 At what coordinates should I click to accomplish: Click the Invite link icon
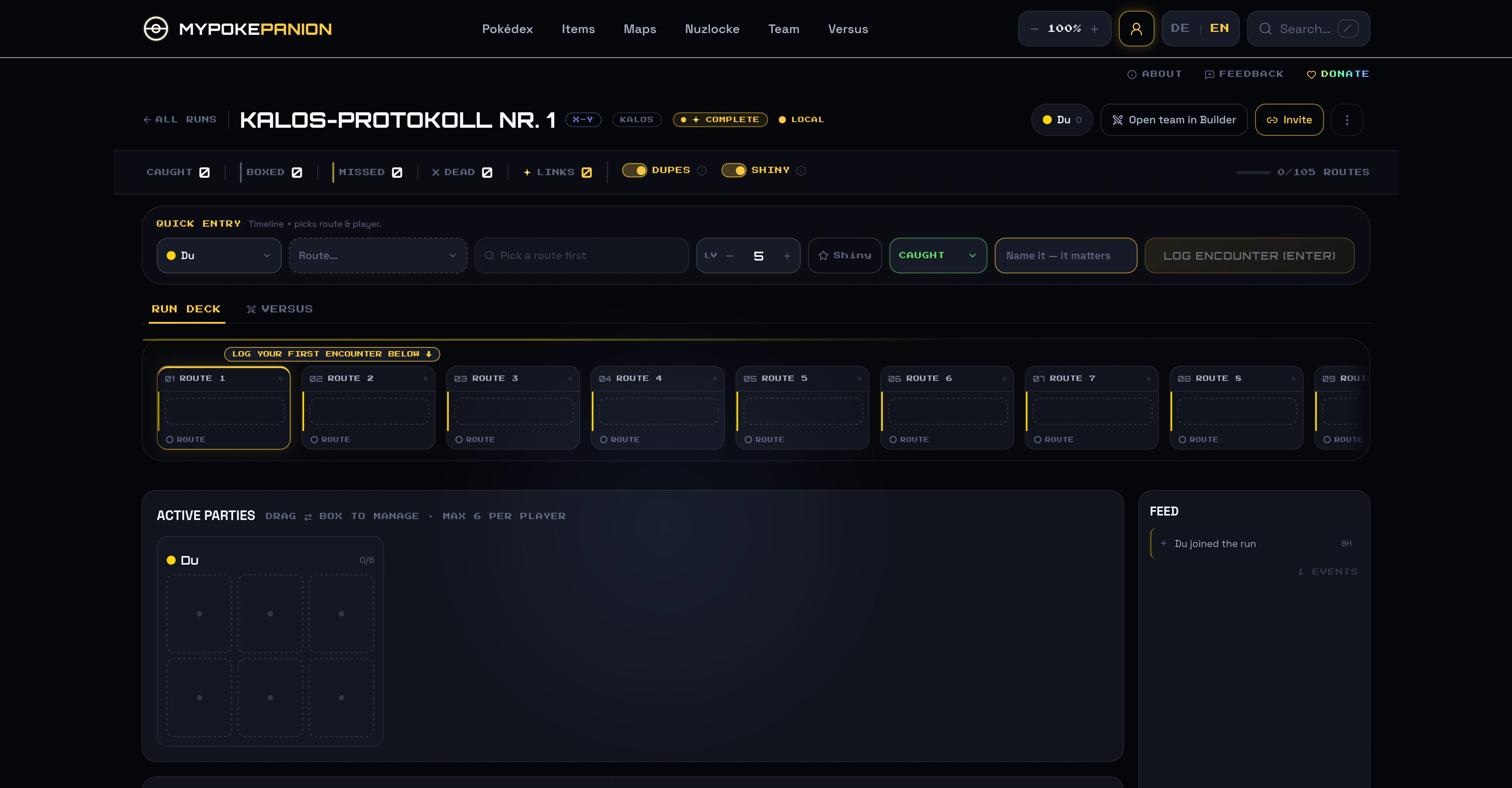click(1272, 120)
